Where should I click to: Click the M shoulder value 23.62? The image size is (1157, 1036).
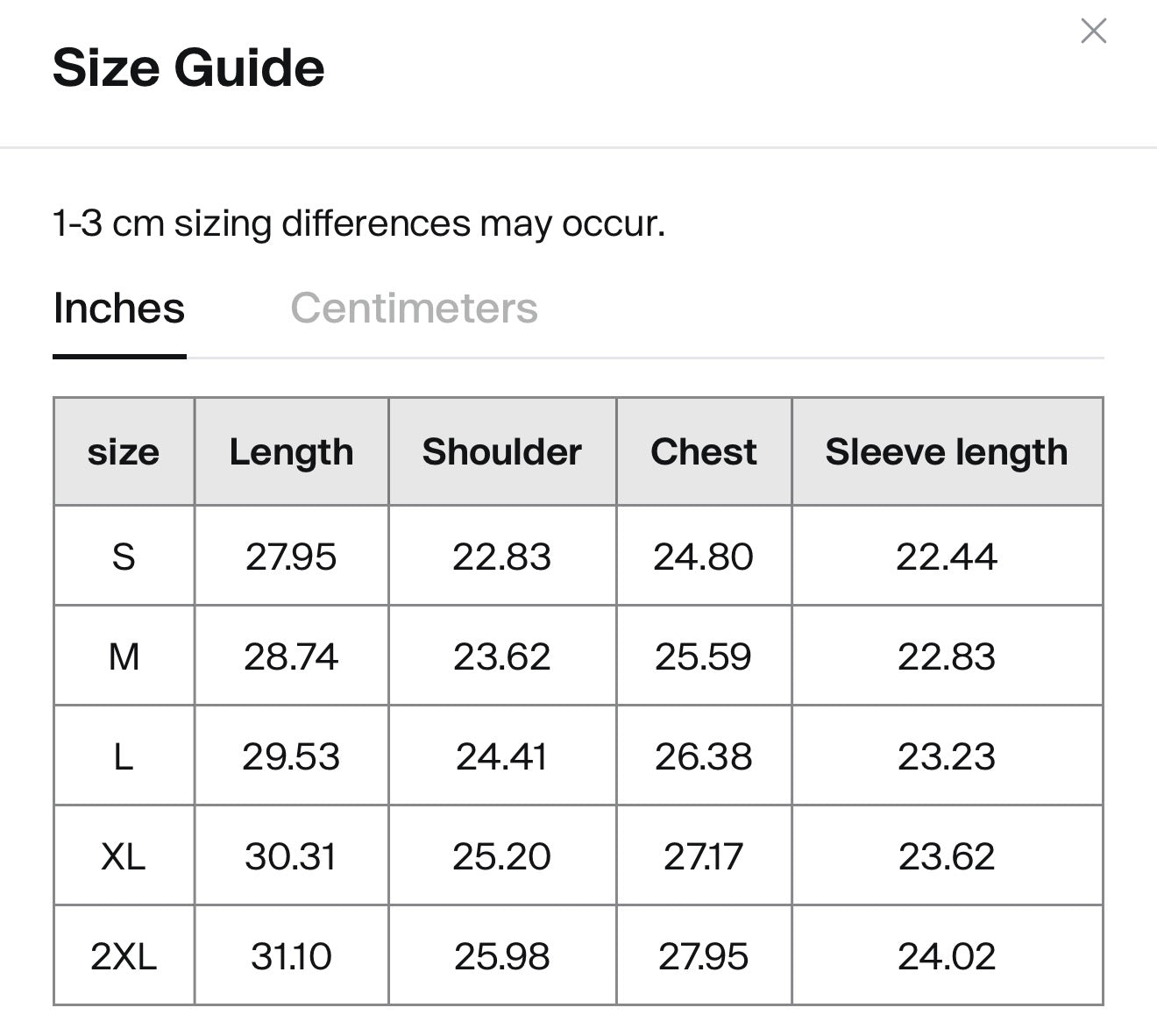tap(501, 656)
